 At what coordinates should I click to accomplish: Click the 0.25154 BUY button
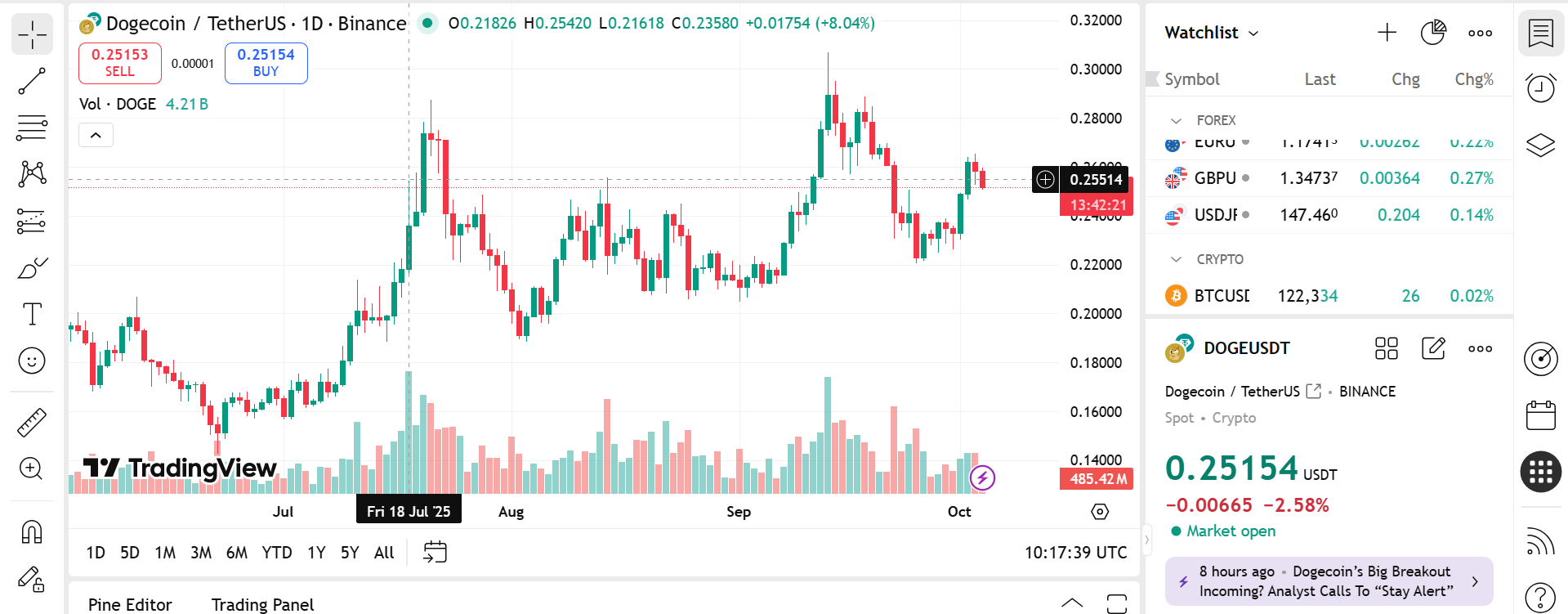(x=266, y=63)
